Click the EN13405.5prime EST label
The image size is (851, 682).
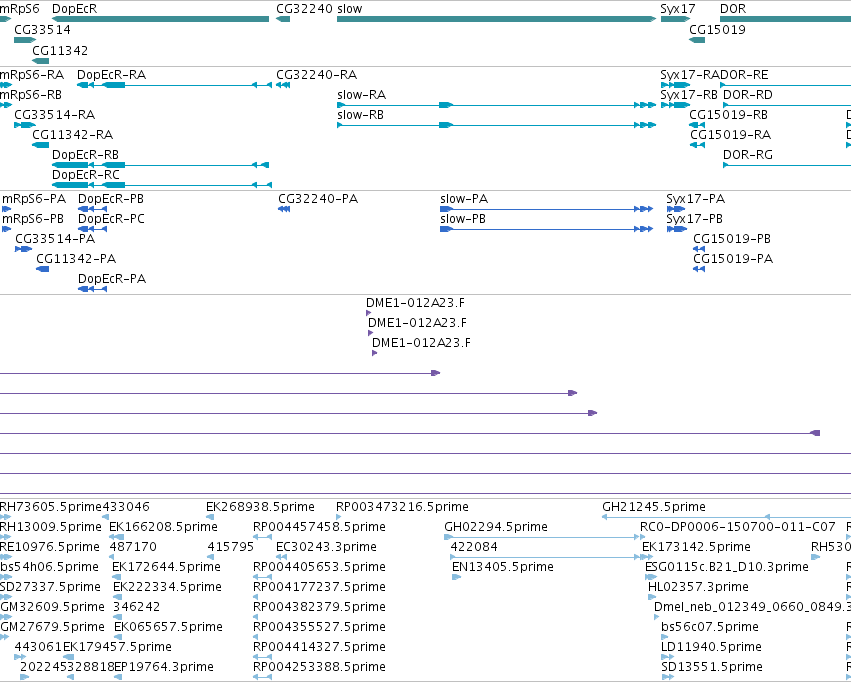503,567
